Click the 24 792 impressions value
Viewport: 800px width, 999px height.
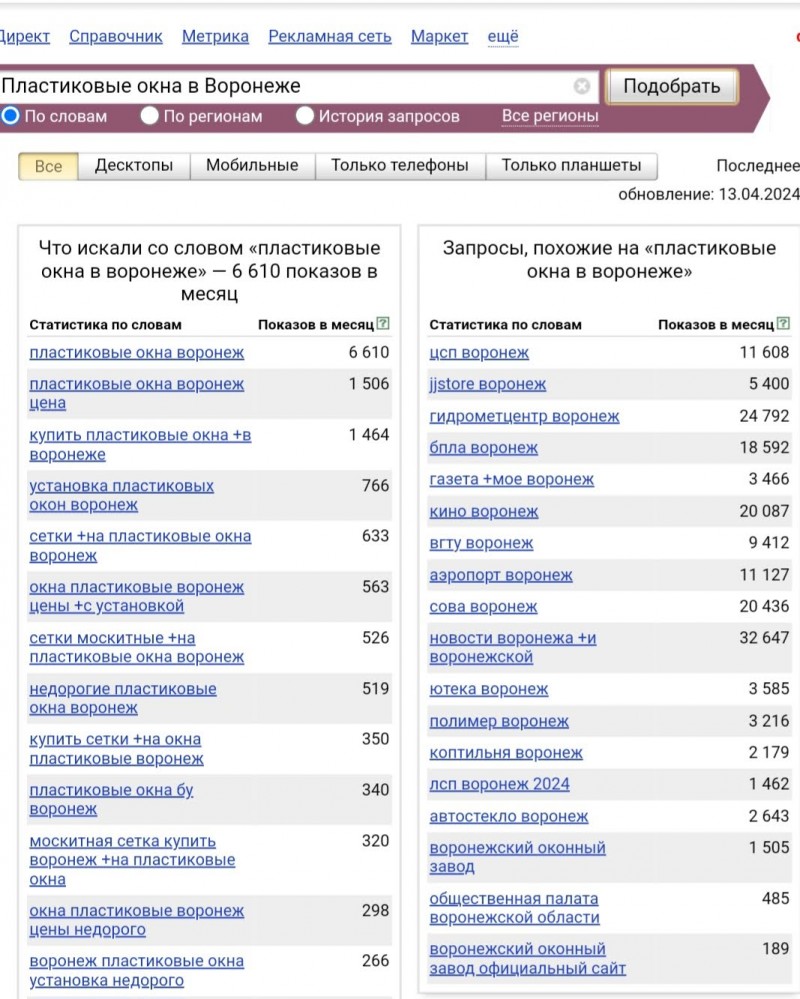[764, 416]
